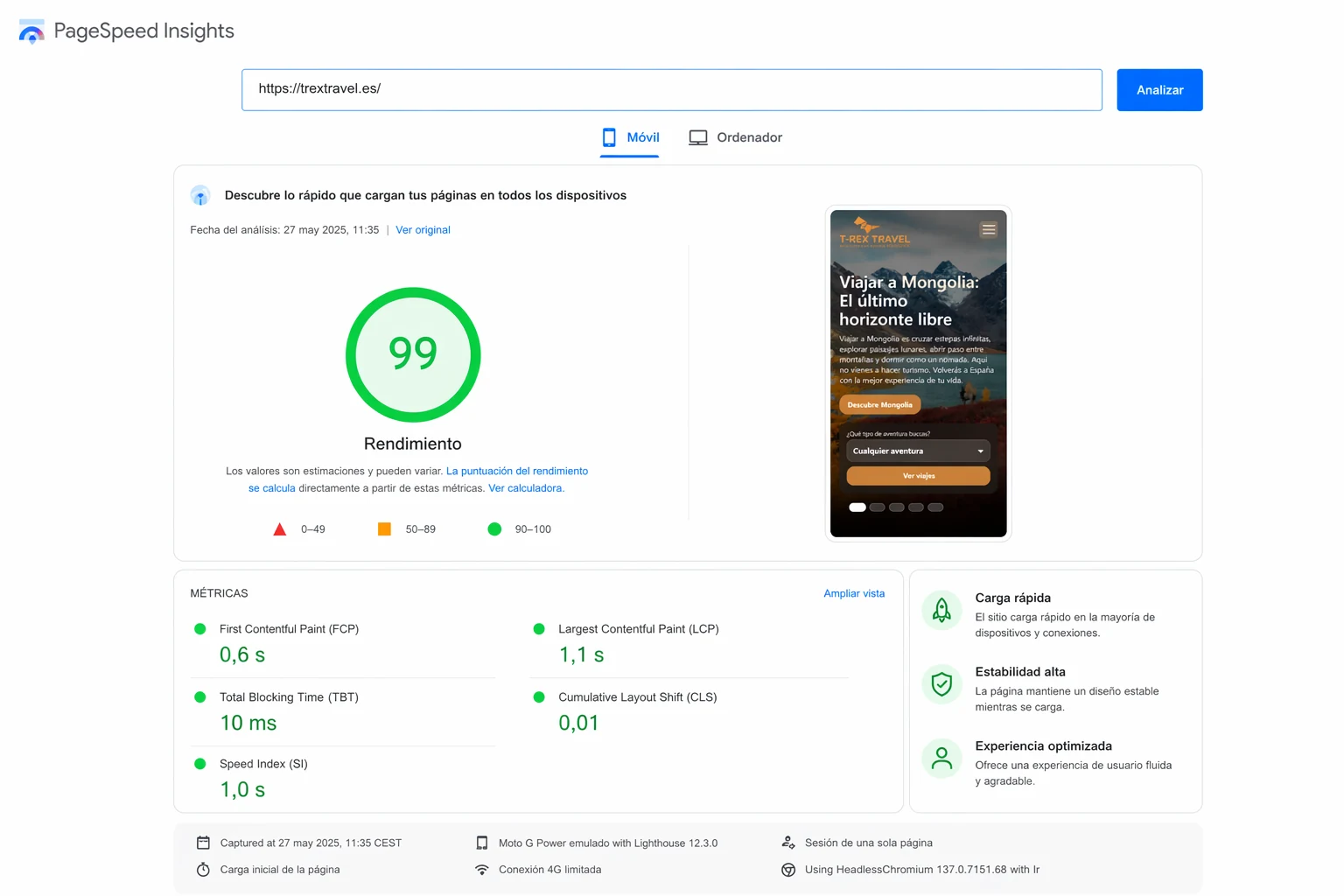Click the Rendimiento label under gauge
This screenshot has width=1344, height=896.
click(x=413, y=444)
